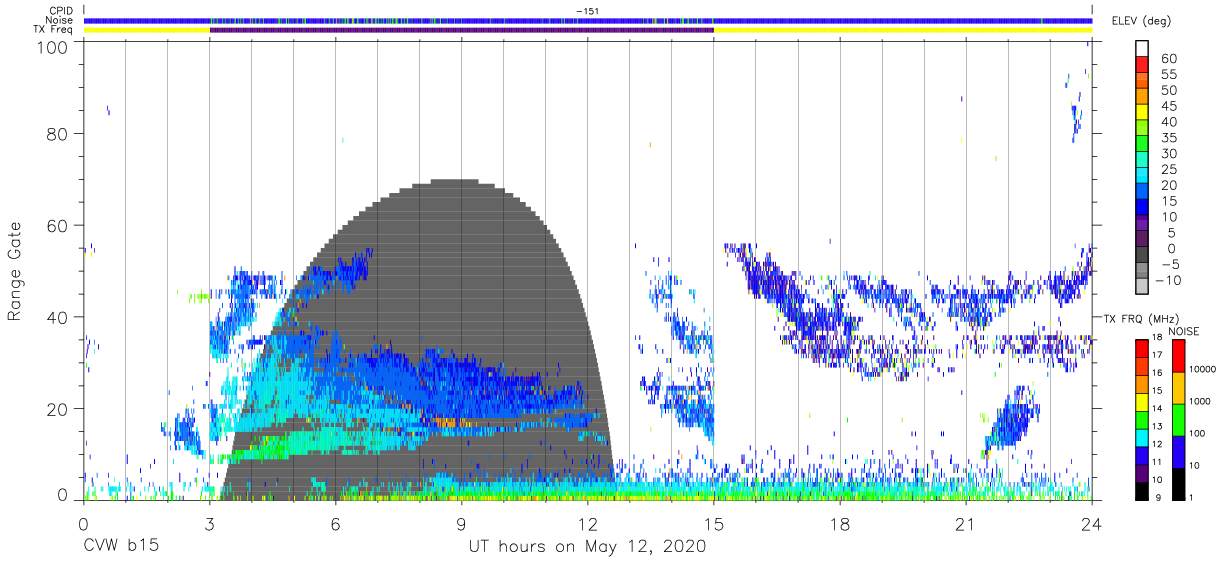Viewport: 1228px width, 567px height.
Task: Click the '60' tick on the Range Gate axis
Action: click(x=58, y=225)
